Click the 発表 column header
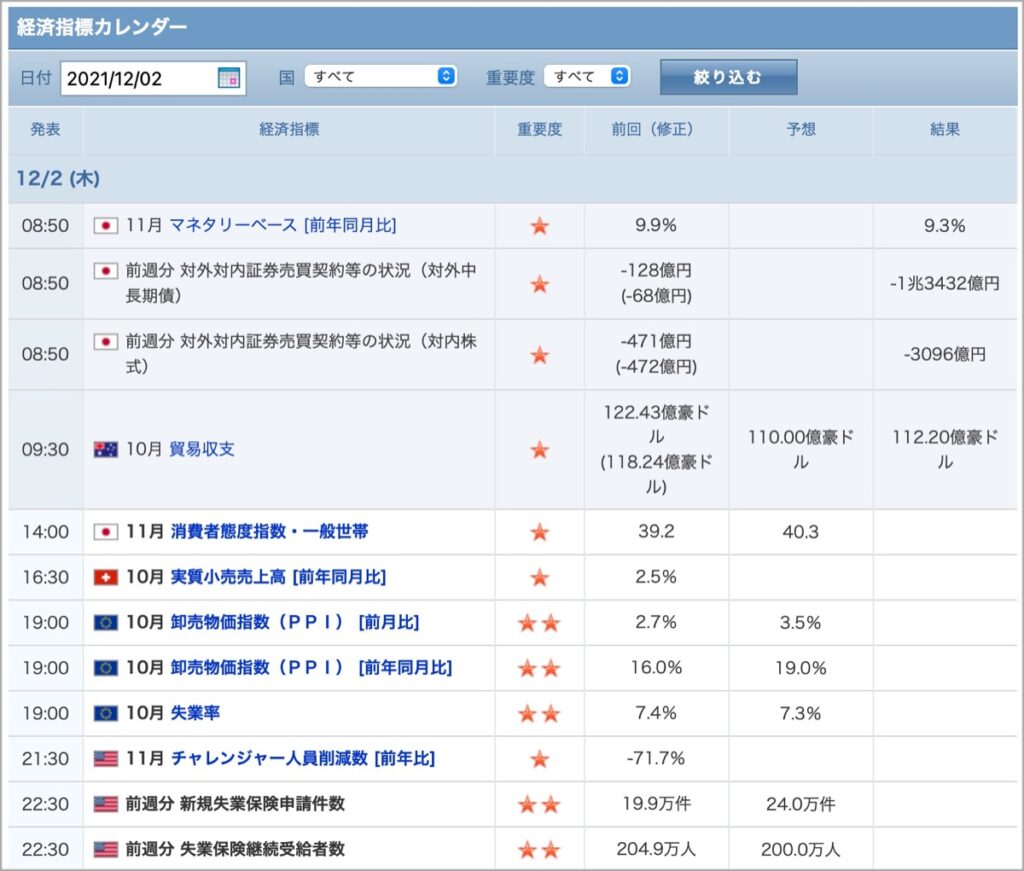The height and width of the screenshot is (871, 1024). pyautogui.click(x=45, y=129)
